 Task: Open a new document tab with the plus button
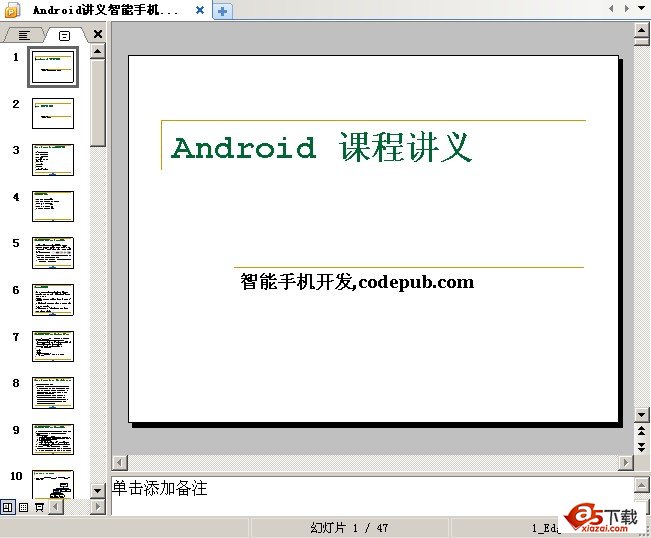223,11
